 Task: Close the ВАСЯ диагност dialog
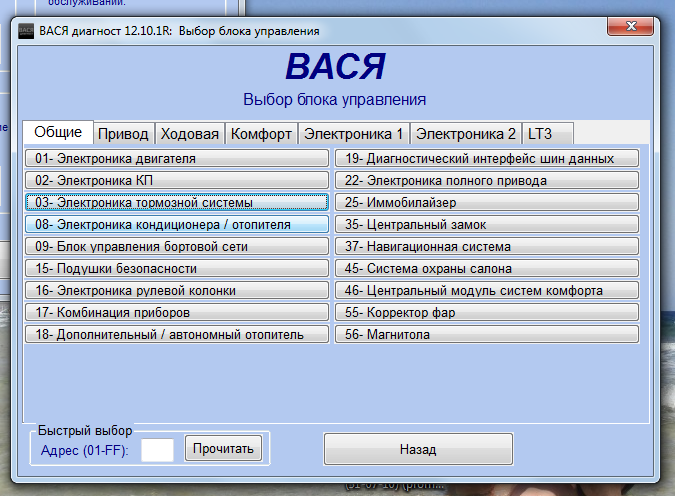click(631, 26)
